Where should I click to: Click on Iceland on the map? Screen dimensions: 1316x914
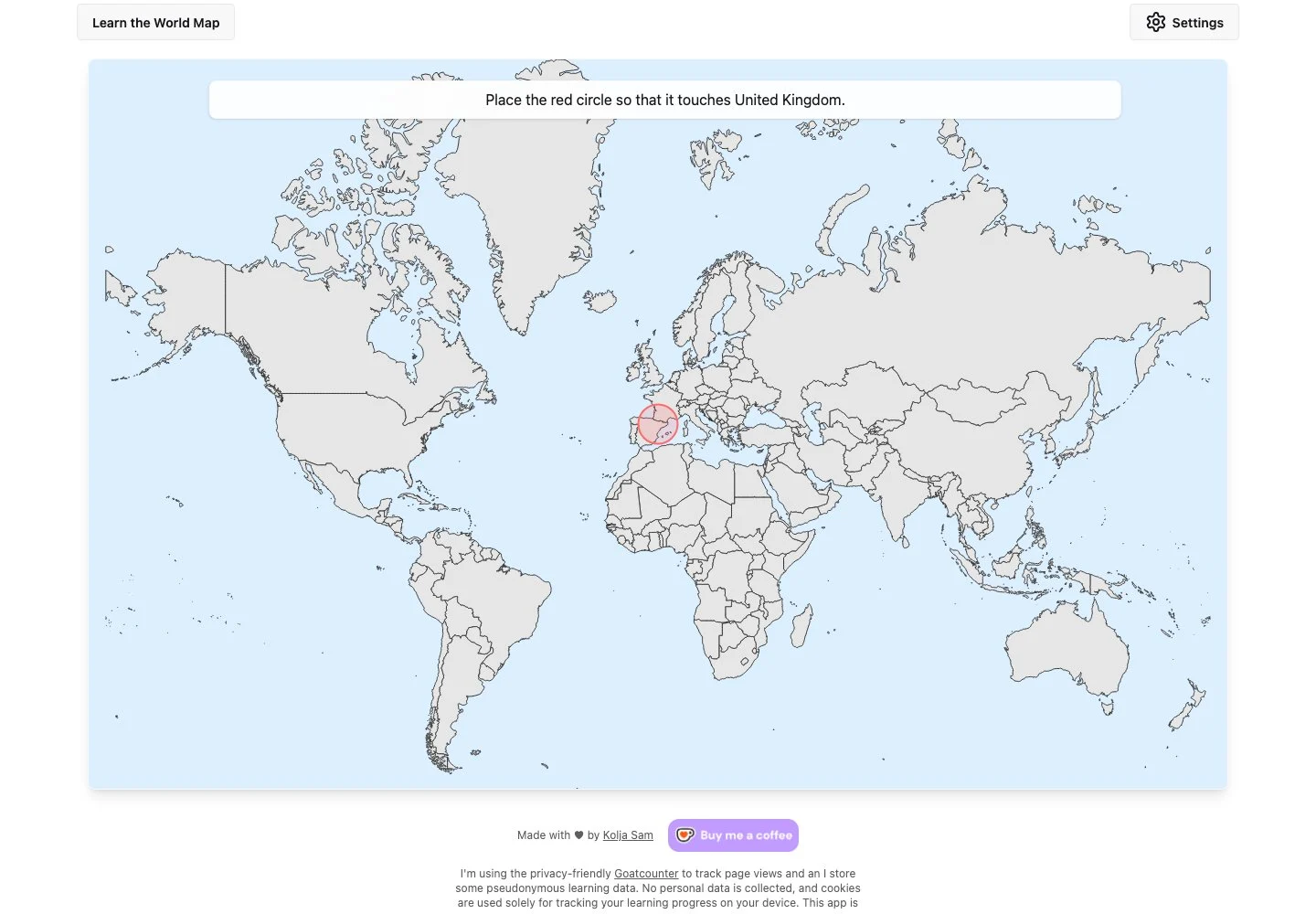click(600, 301)
